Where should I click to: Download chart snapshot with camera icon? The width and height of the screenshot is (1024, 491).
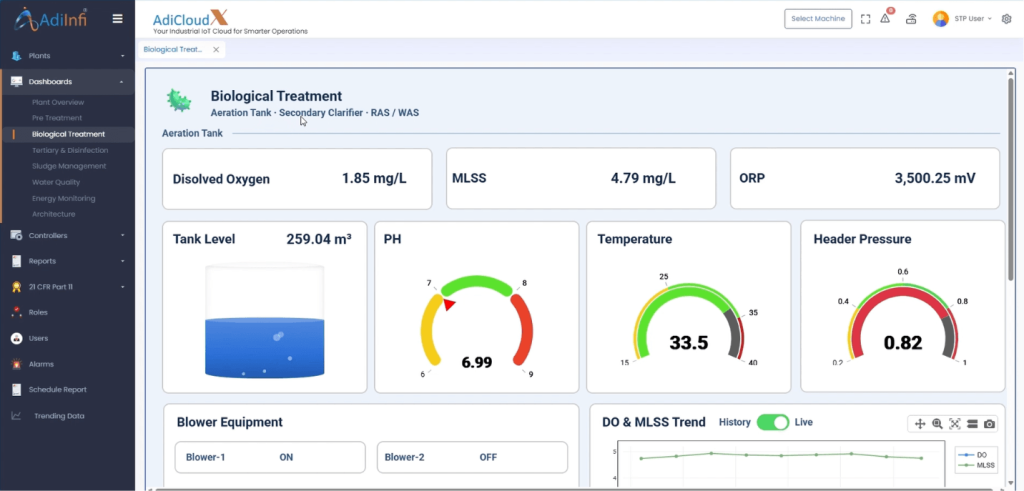tap(989, 424)
